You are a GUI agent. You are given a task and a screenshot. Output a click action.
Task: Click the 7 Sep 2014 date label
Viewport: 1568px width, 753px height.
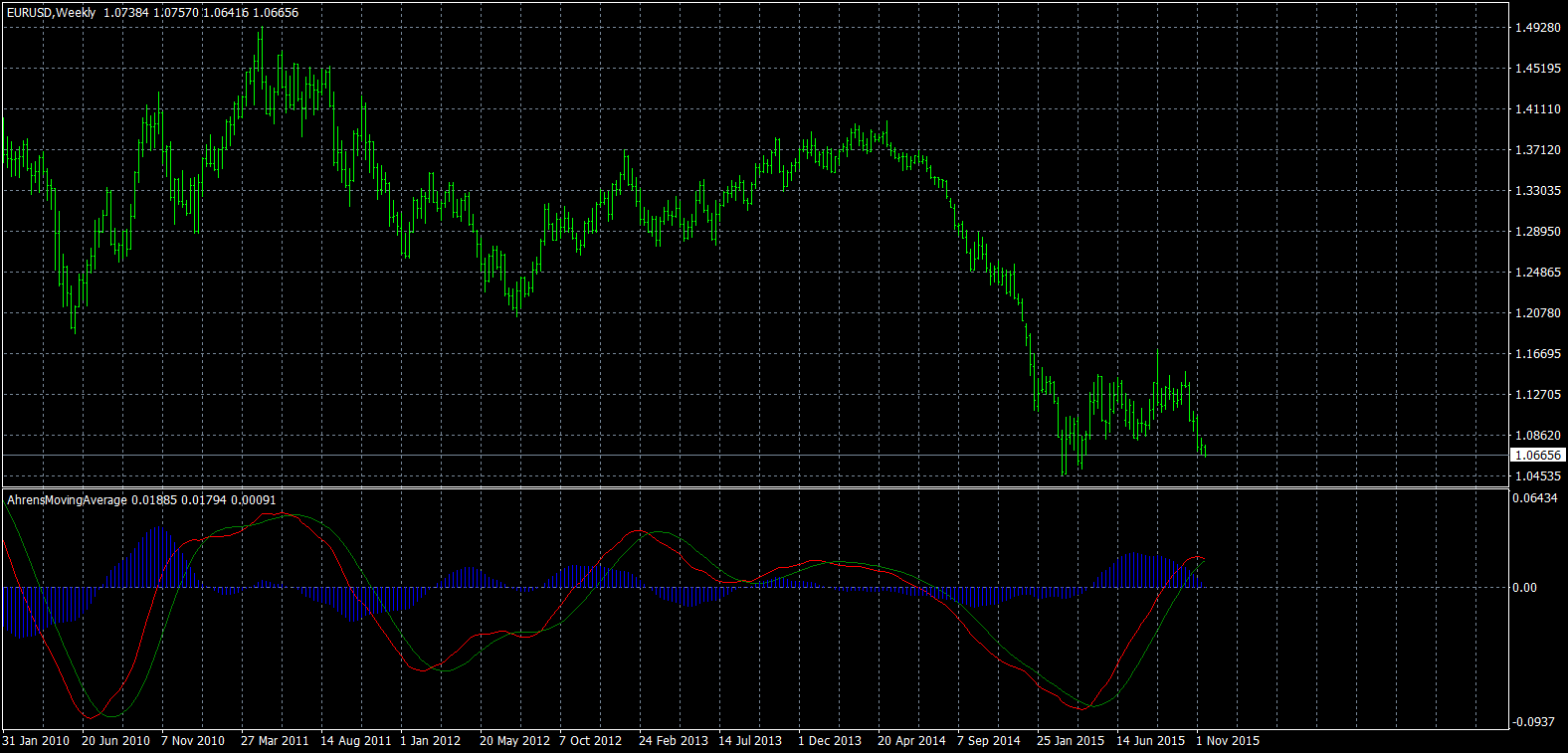click(989, 741)
